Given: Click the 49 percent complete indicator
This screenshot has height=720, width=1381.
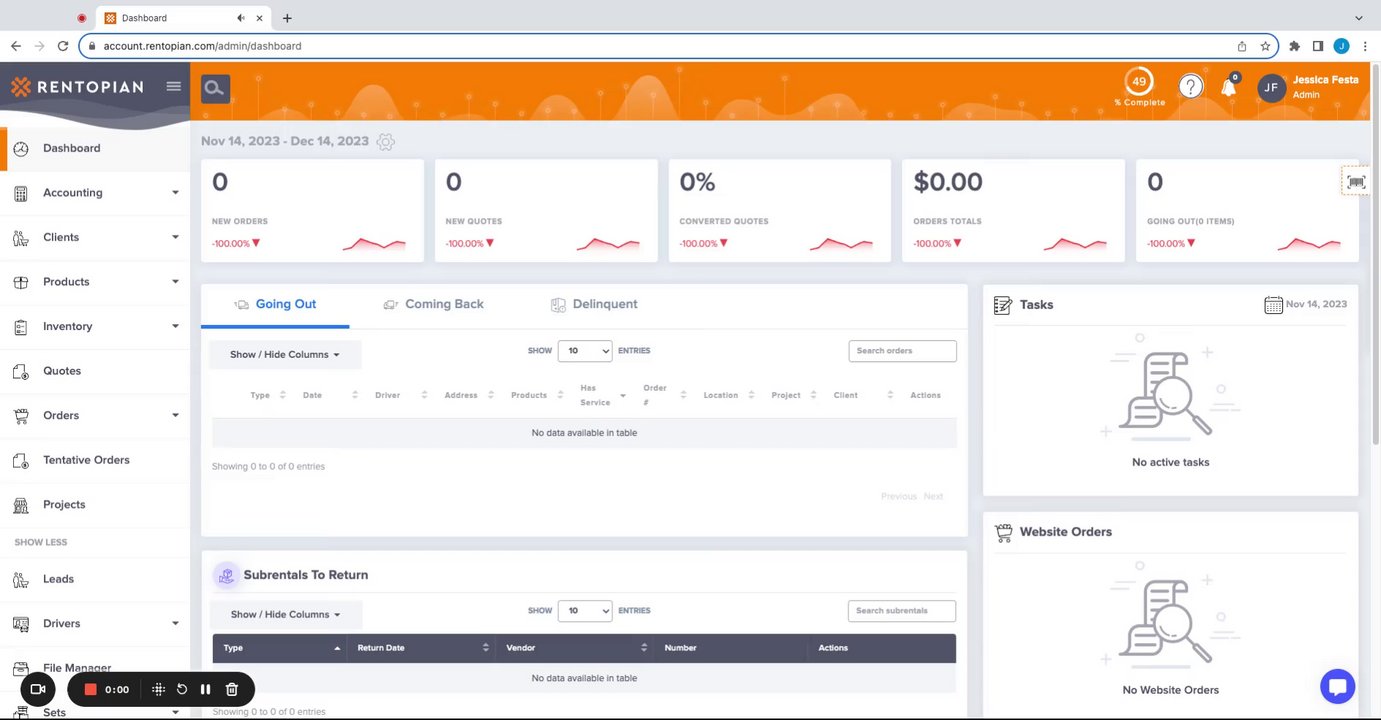Looking at the screenshot, I should [x=1139, y=82].
